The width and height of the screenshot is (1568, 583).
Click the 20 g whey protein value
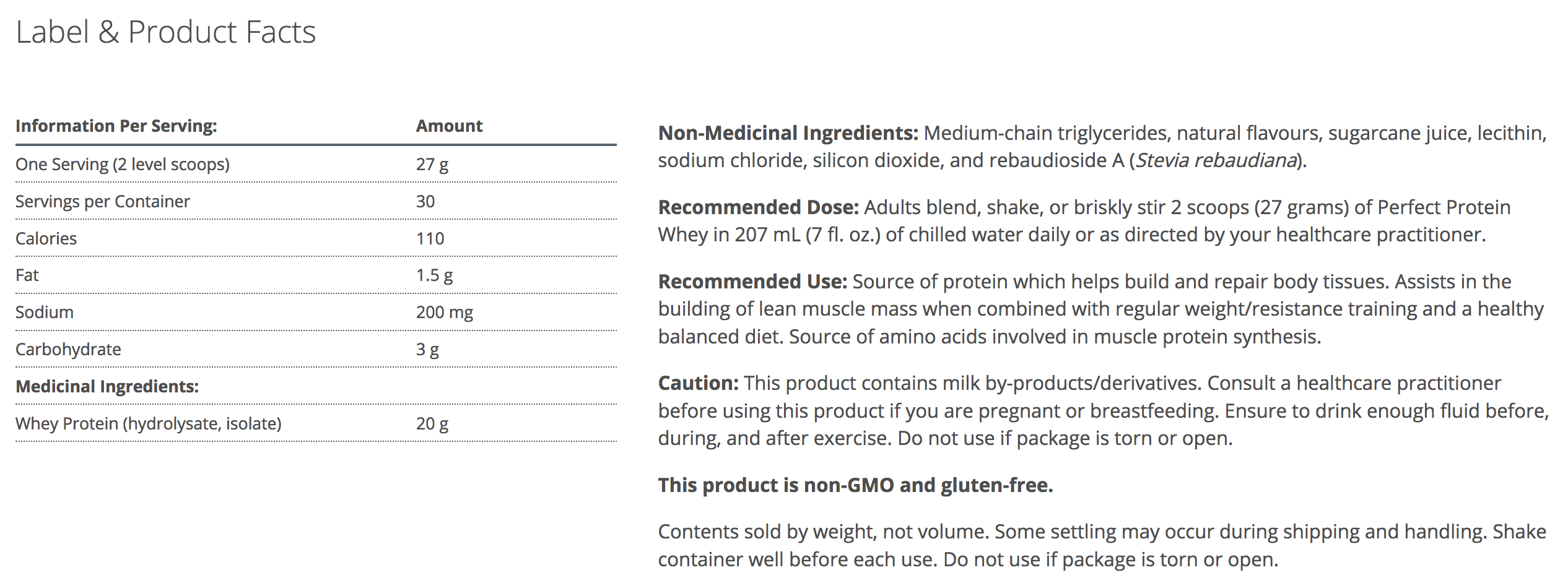[432, 424]
